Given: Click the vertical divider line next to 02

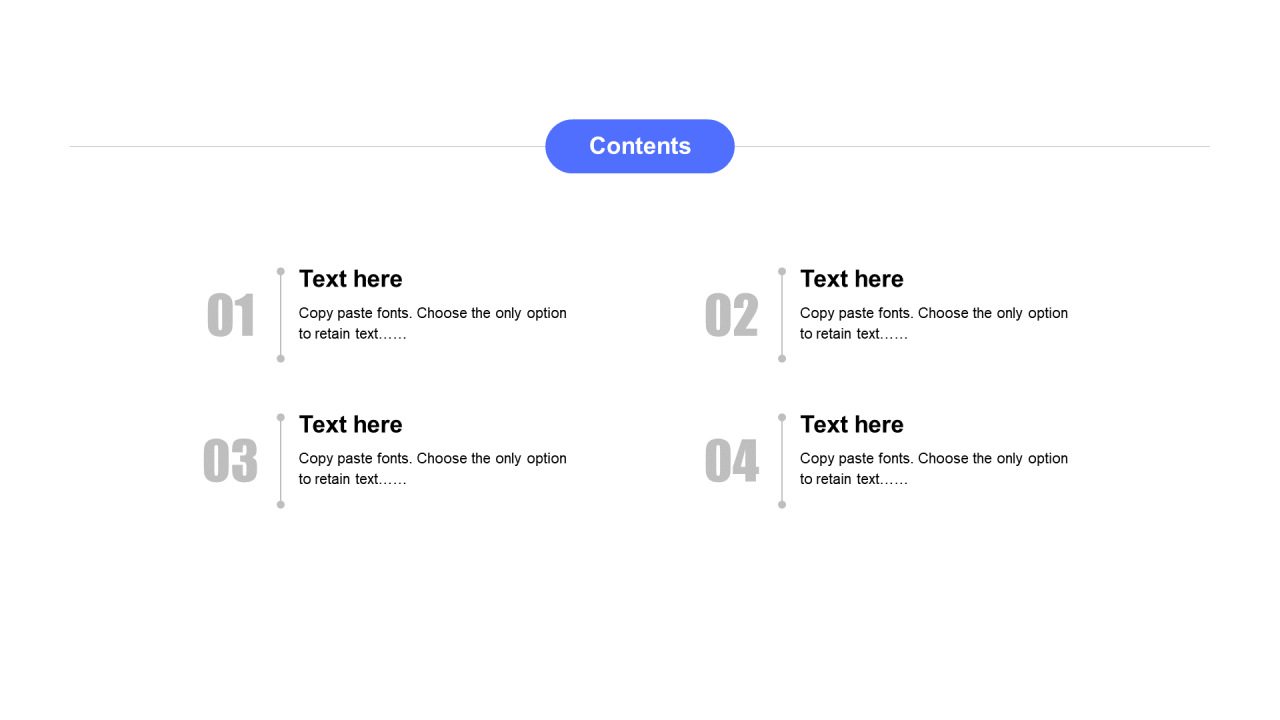Looking at the screenshot, I should tap(782, 315).
